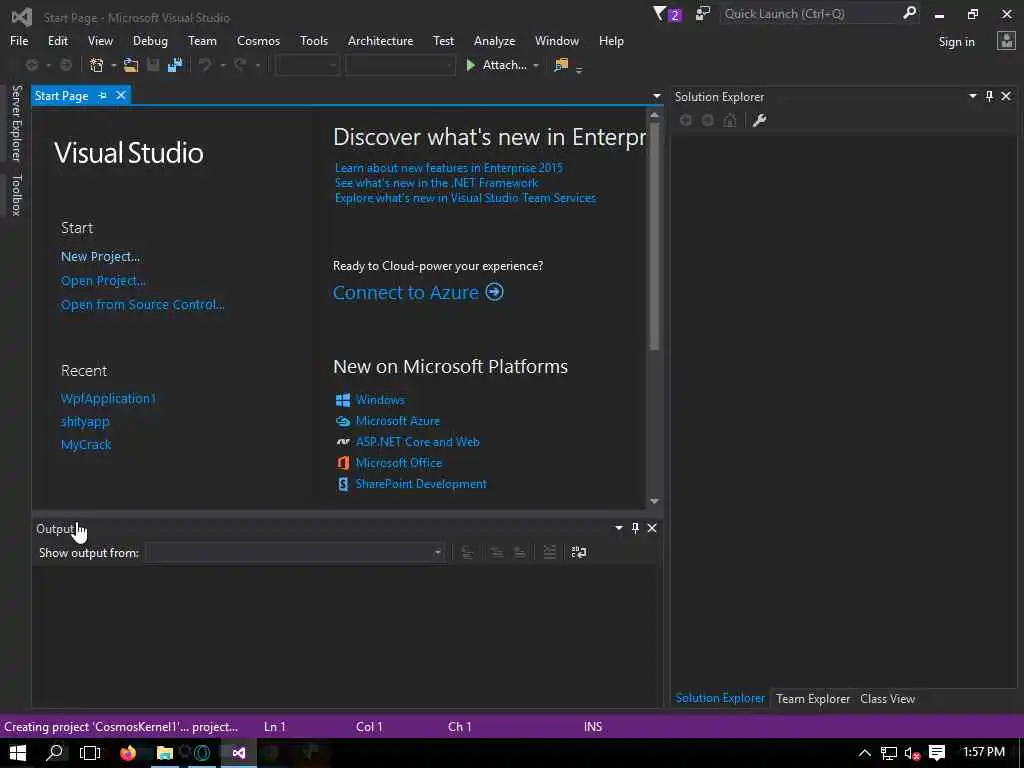1024x768 pixels.
Task: Click the Windows logo icon under Microsoft Platforms
Action: pyautogui.click(x=342, y=400)
